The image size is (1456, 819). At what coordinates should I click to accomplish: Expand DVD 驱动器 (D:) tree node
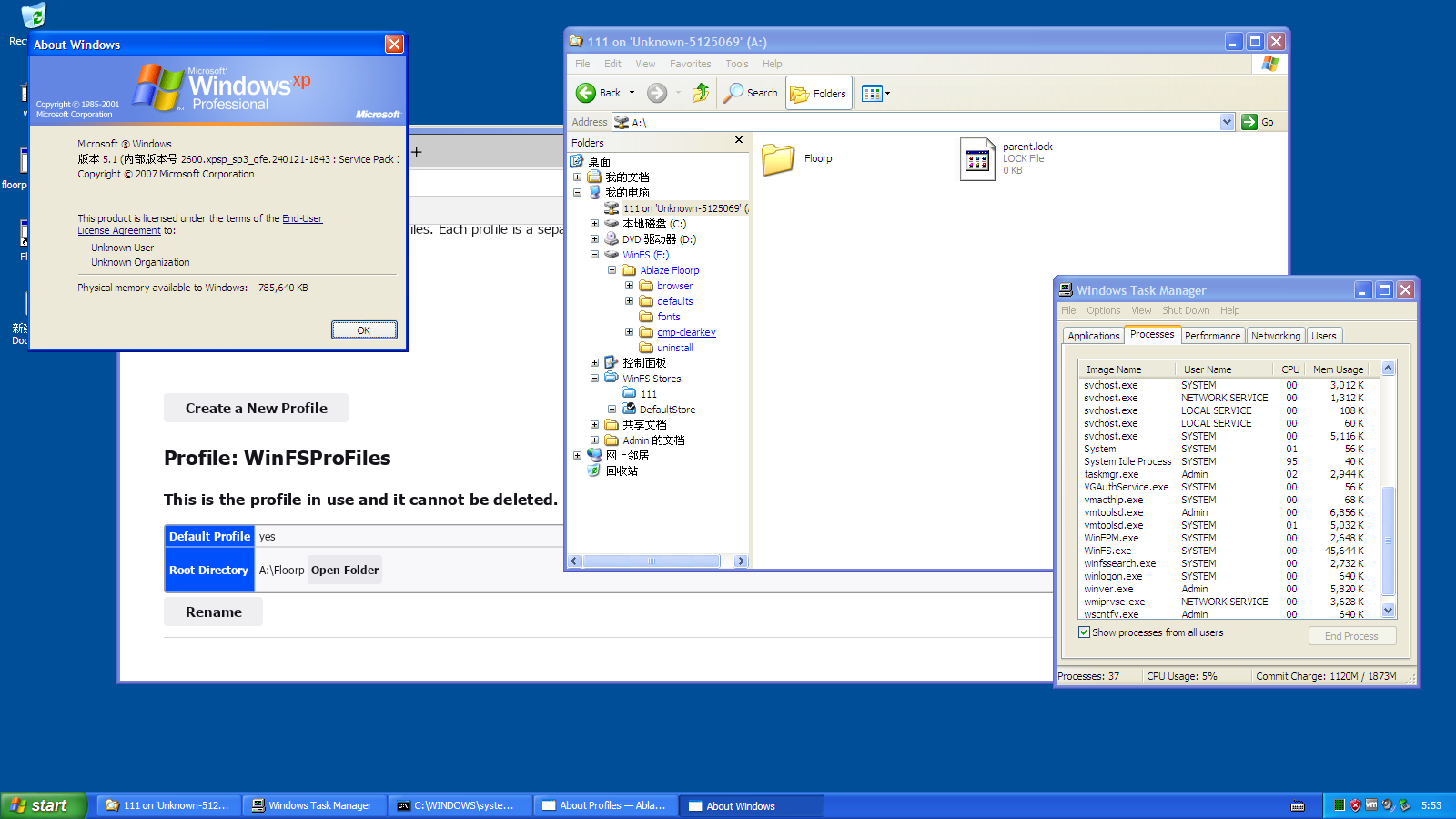pyautogui.click(x=594, y=239)
